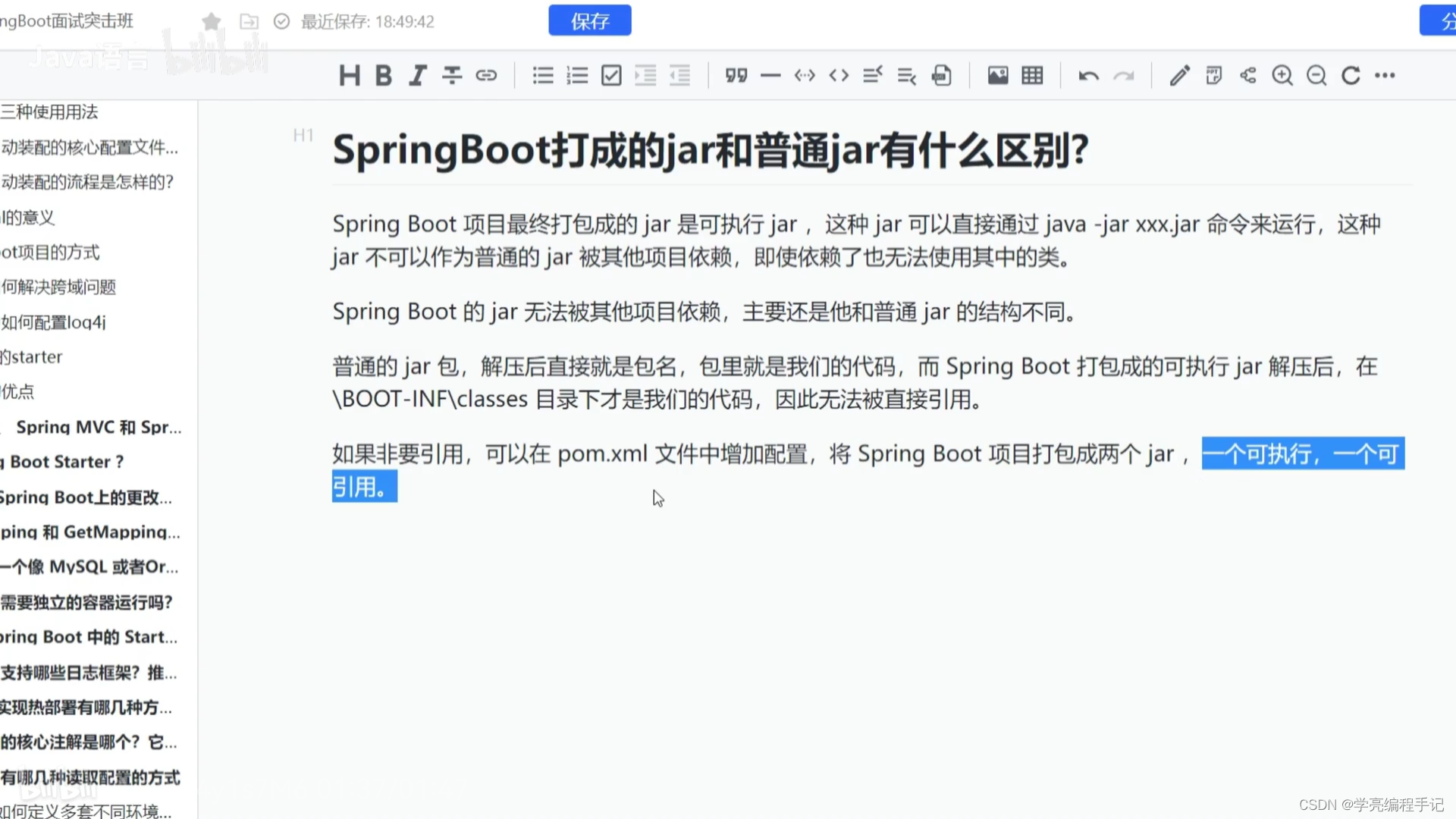
Task: Click the blue 保存 save button
Action: [590, 20]
